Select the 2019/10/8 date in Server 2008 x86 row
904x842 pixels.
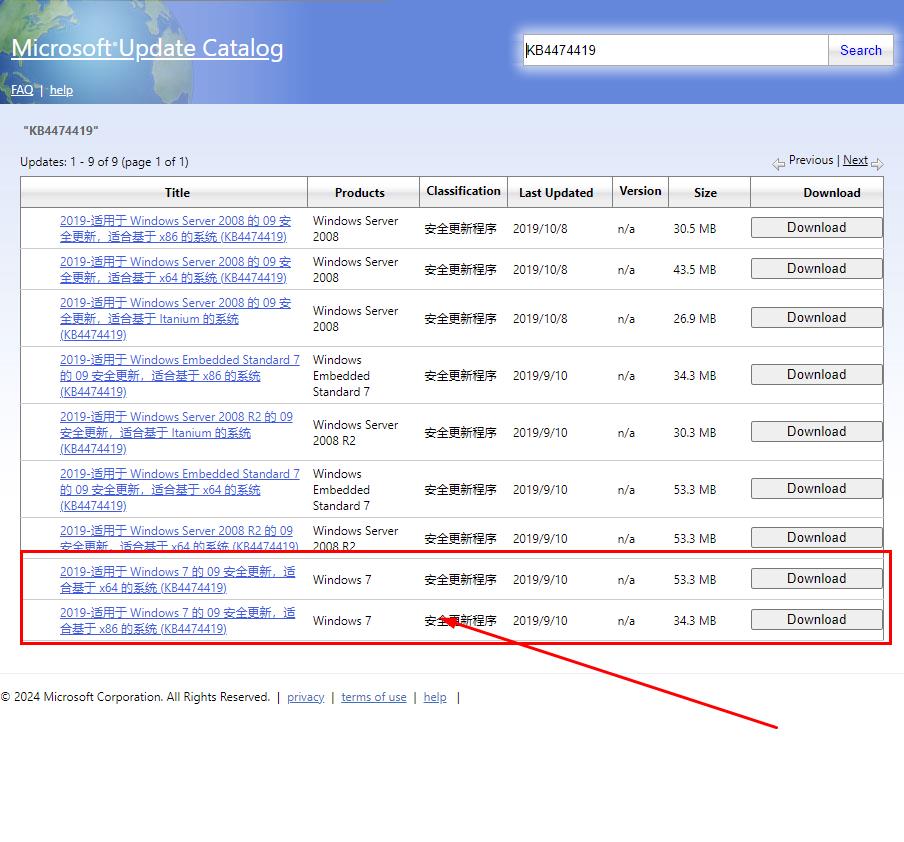[x=540, y=229]
